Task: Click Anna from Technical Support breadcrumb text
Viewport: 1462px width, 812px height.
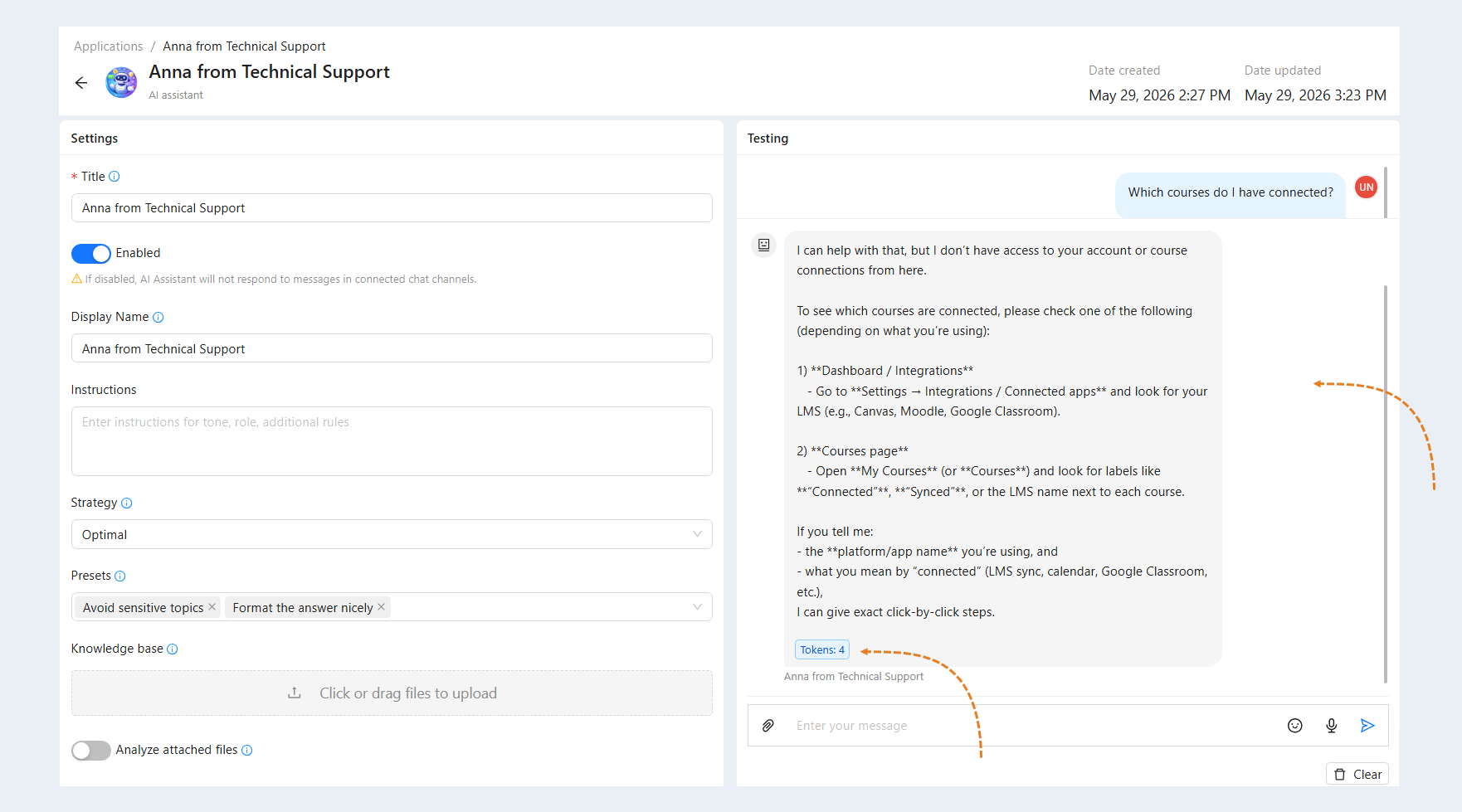Action: click(x=244, y=46)
